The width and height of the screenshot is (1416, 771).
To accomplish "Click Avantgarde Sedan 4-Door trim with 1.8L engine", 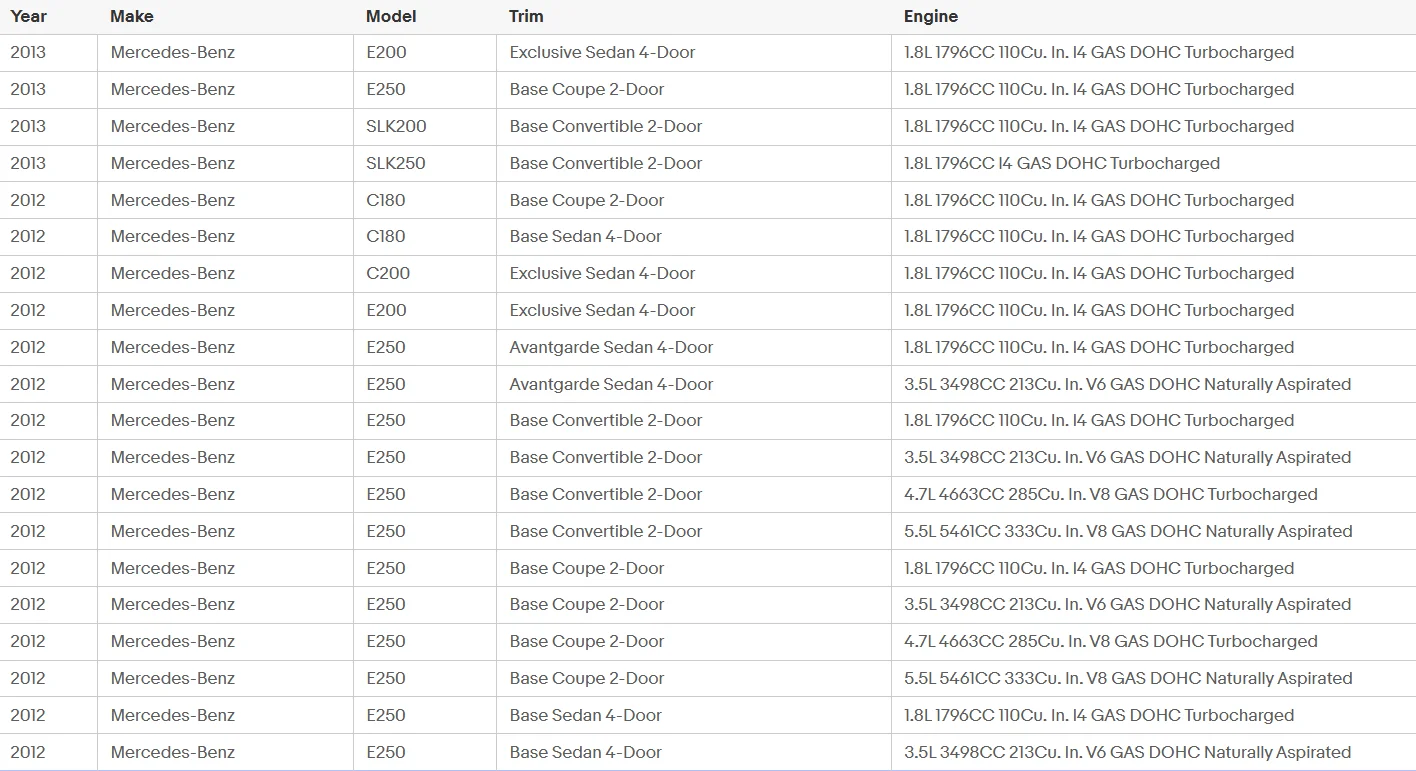I will tap(611, 347).
